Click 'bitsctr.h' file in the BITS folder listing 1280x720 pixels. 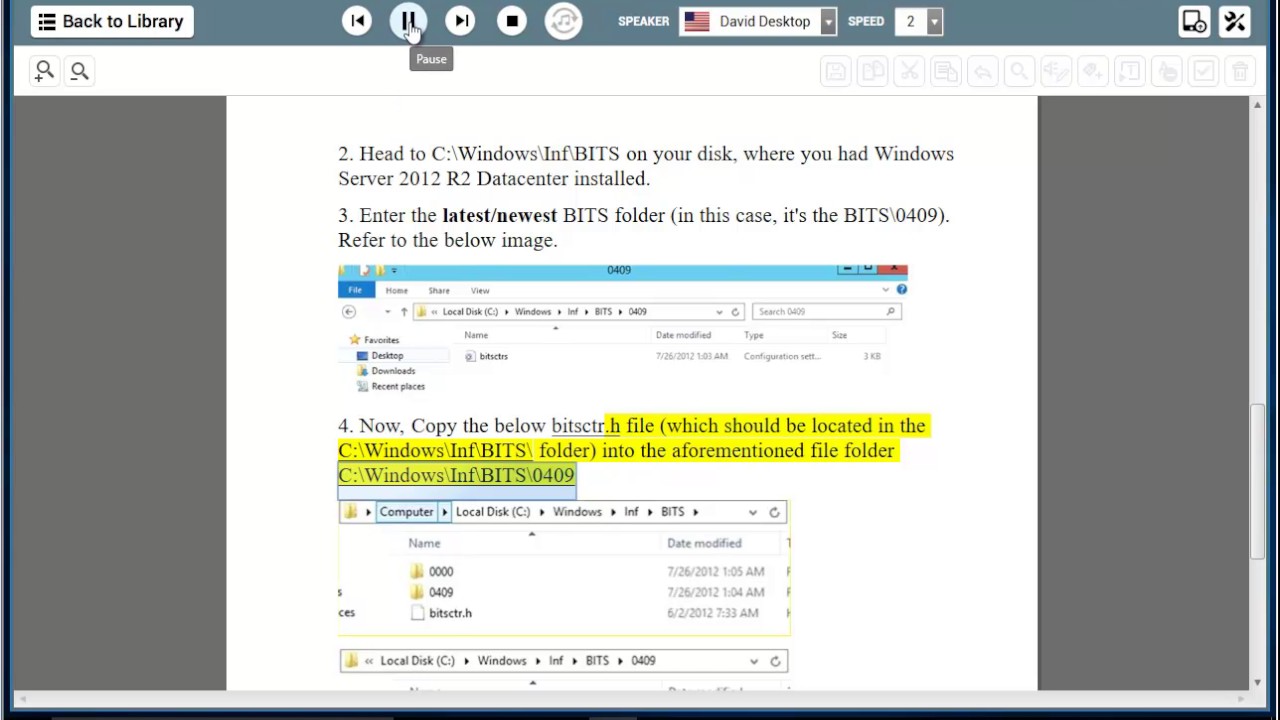pos(441,613)
